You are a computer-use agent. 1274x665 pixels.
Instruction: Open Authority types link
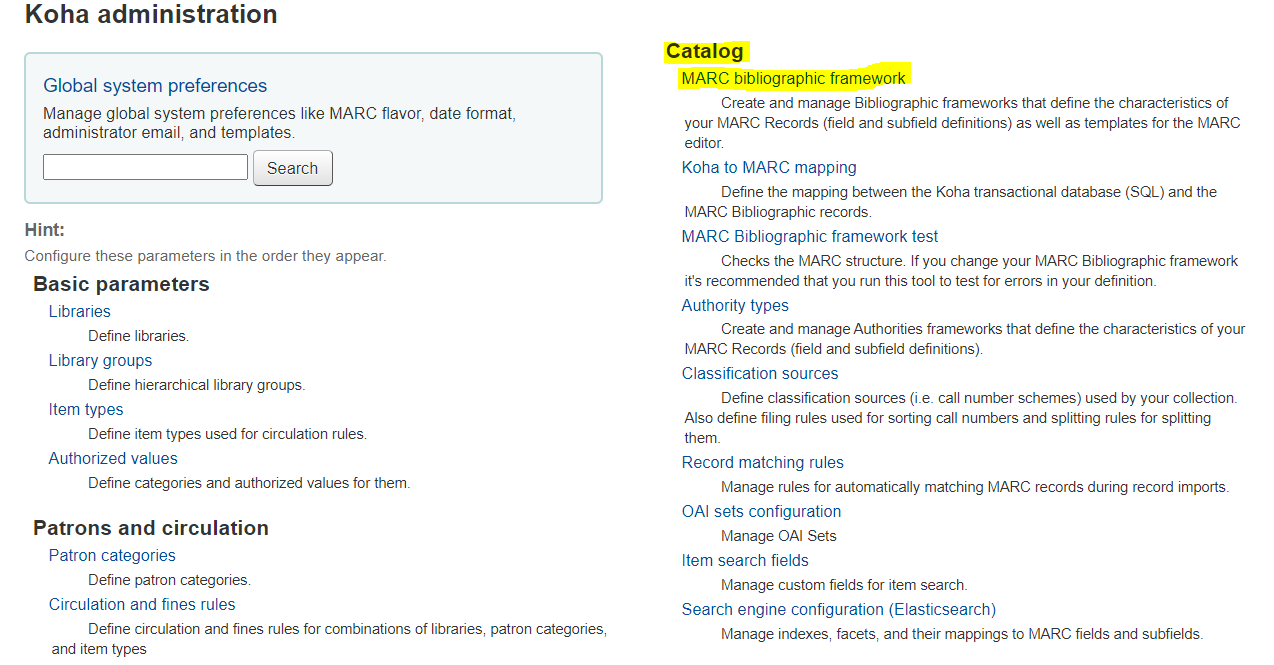click(735, 306)
